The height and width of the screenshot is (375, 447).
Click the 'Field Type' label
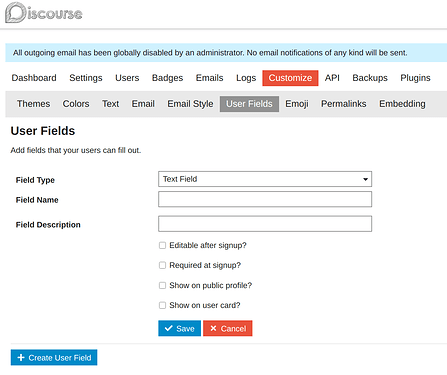coord(35,180)
